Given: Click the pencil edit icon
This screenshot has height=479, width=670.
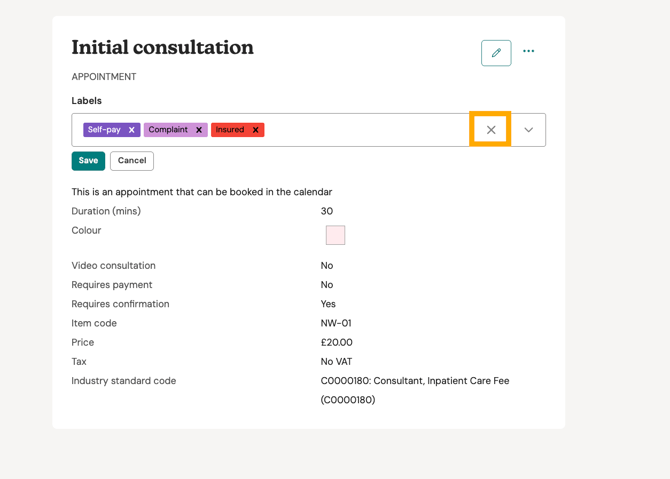Looking at the screenshot, I should 496,53.
